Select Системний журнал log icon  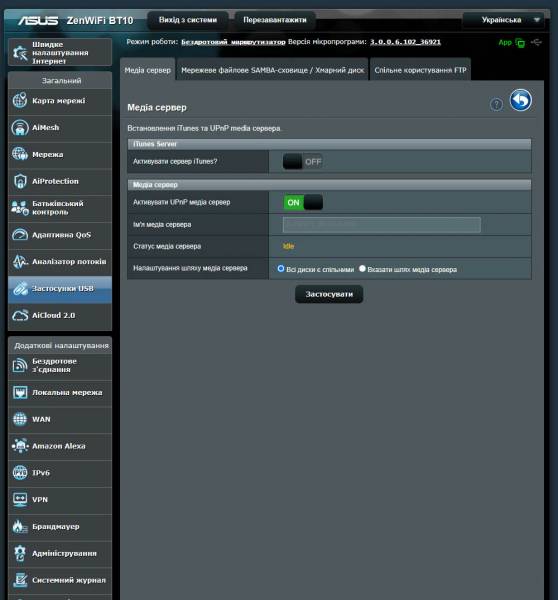coord(20,580)
